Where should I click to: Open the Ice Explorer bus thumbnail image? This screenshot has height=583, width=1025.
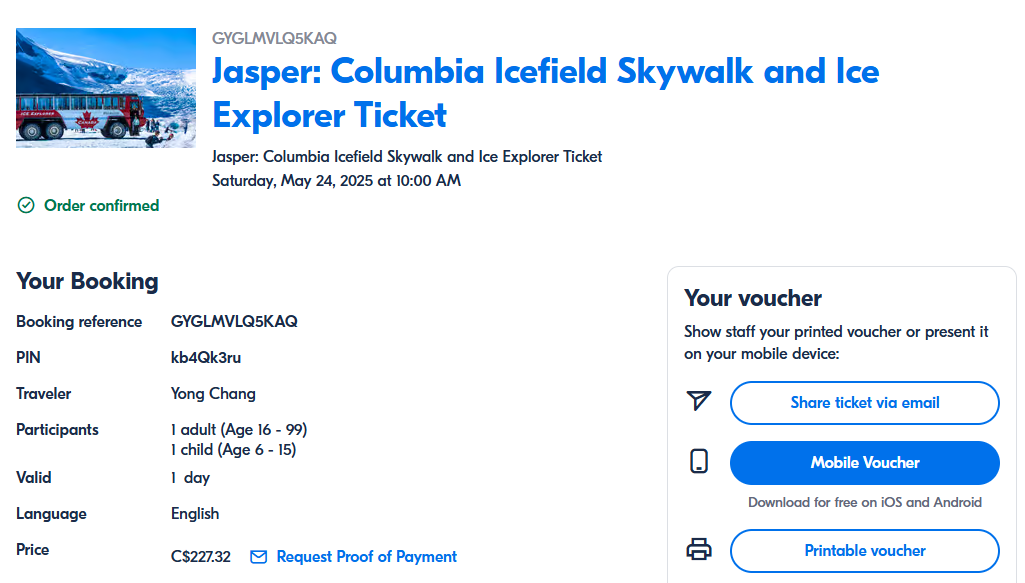point(106,88)
